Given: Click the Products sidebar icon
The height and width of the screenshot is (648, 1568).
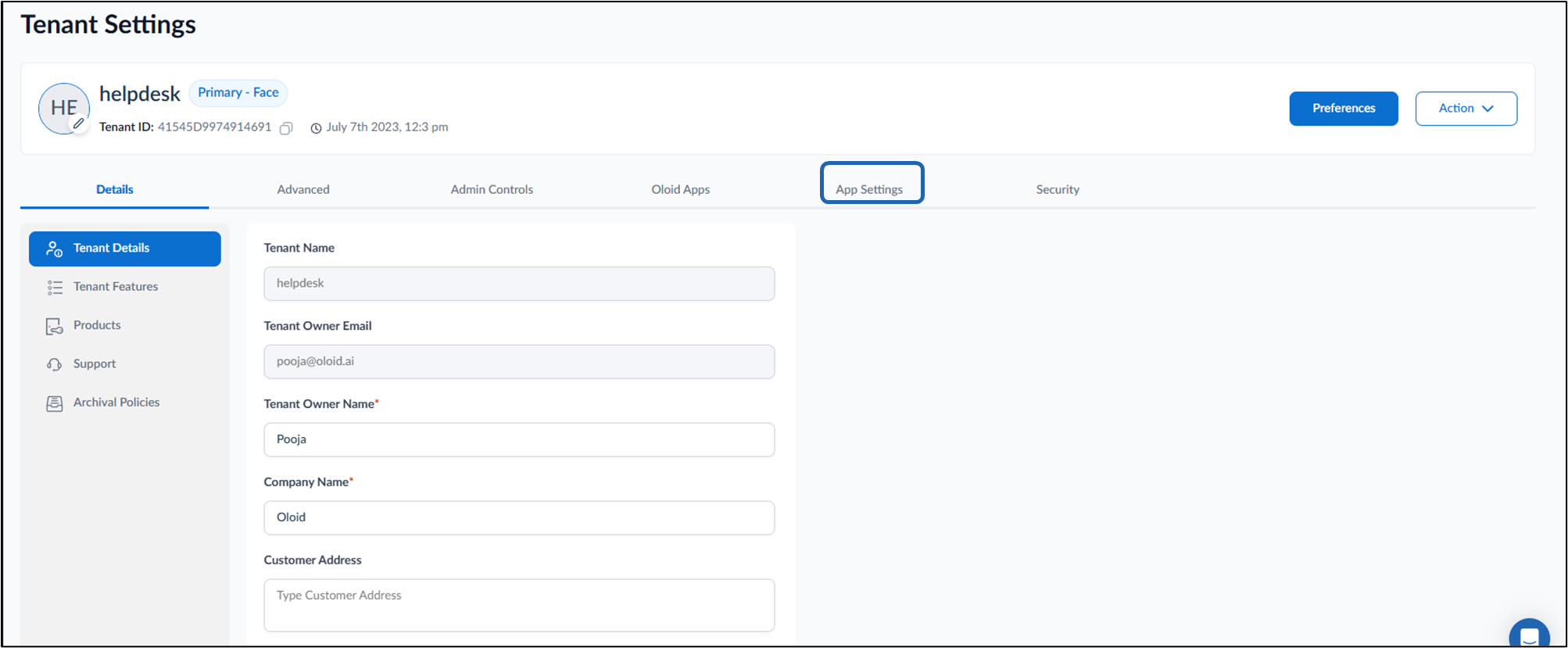Looking at the screenshot, I should (54, 326).
